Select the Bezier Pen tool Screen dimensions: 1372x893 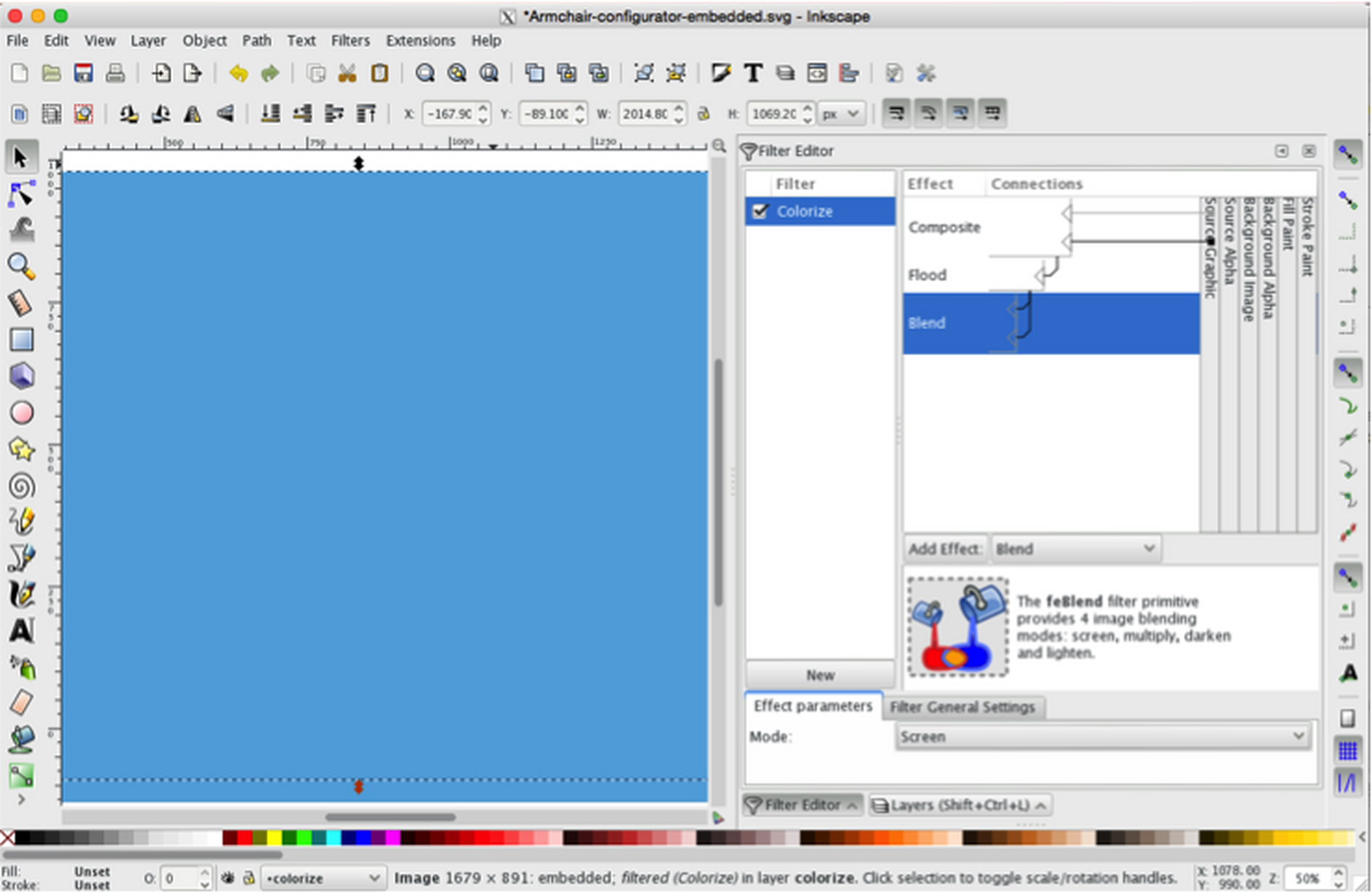(21, 559)
